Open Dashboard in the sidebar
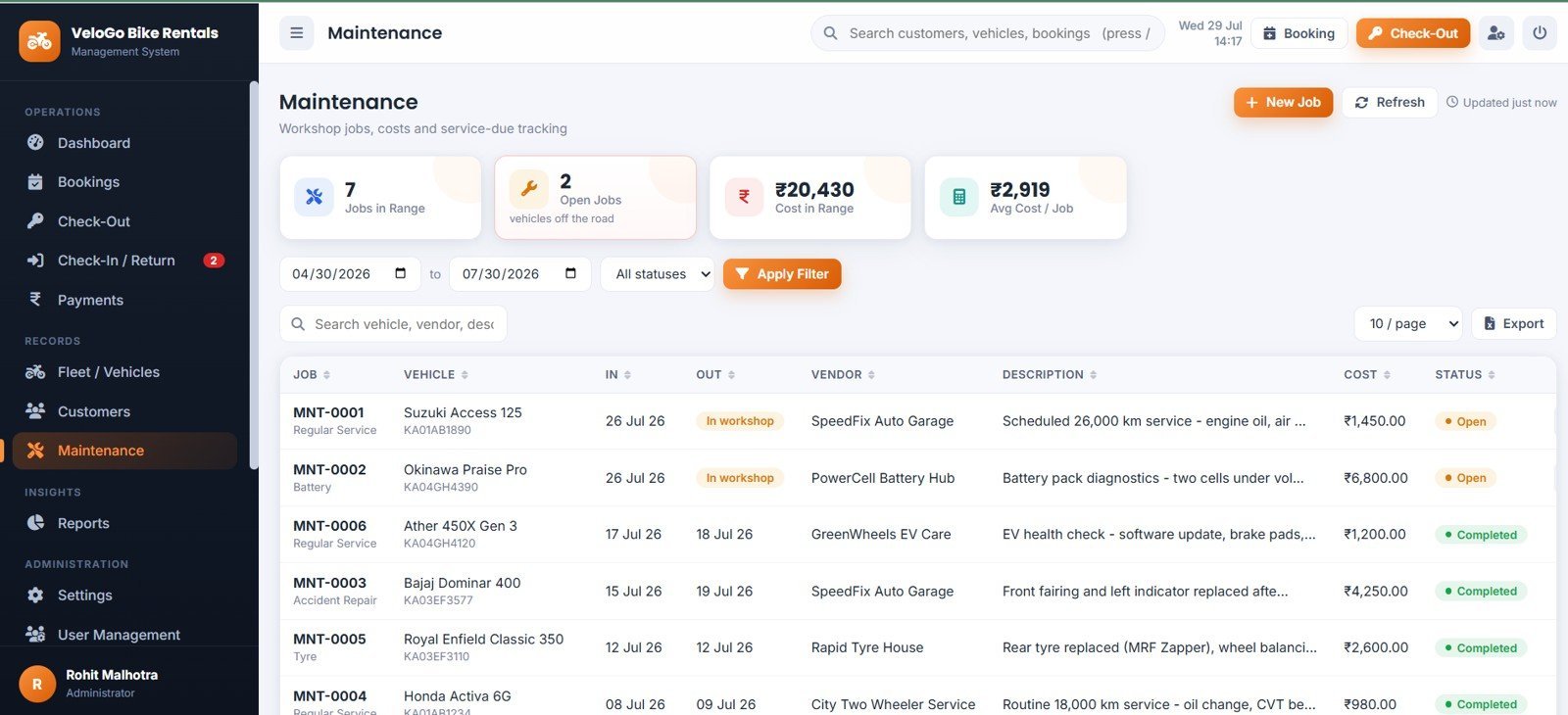Screen dimensions: 1568x715 pos(125,143)
